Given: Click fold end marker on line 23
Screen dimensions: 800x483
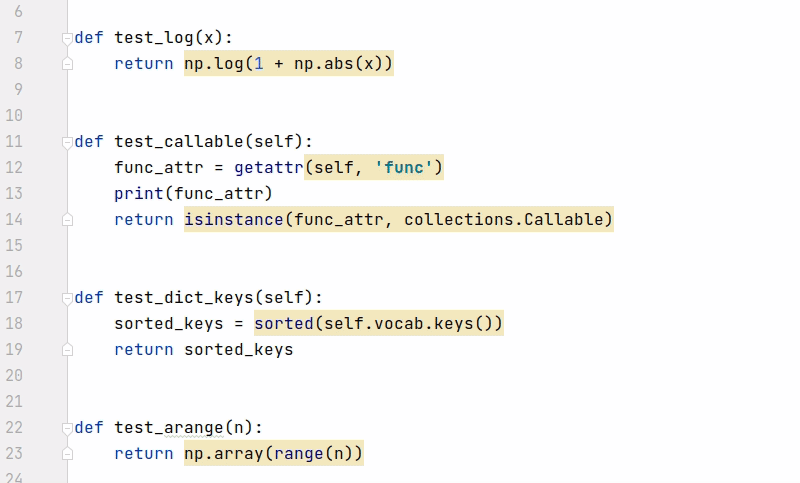Looking at the screenshot, I should click(67, 454).
